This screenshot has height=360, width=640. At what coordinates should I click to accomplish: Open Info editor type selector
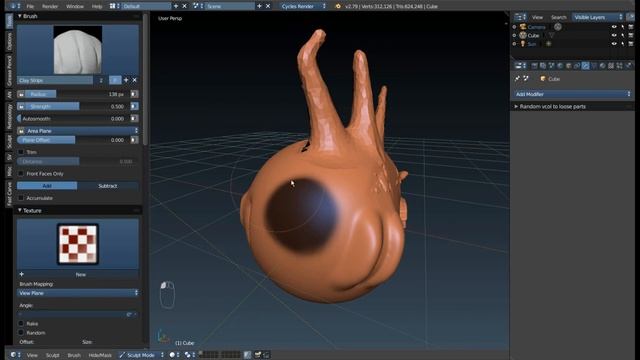15,7
